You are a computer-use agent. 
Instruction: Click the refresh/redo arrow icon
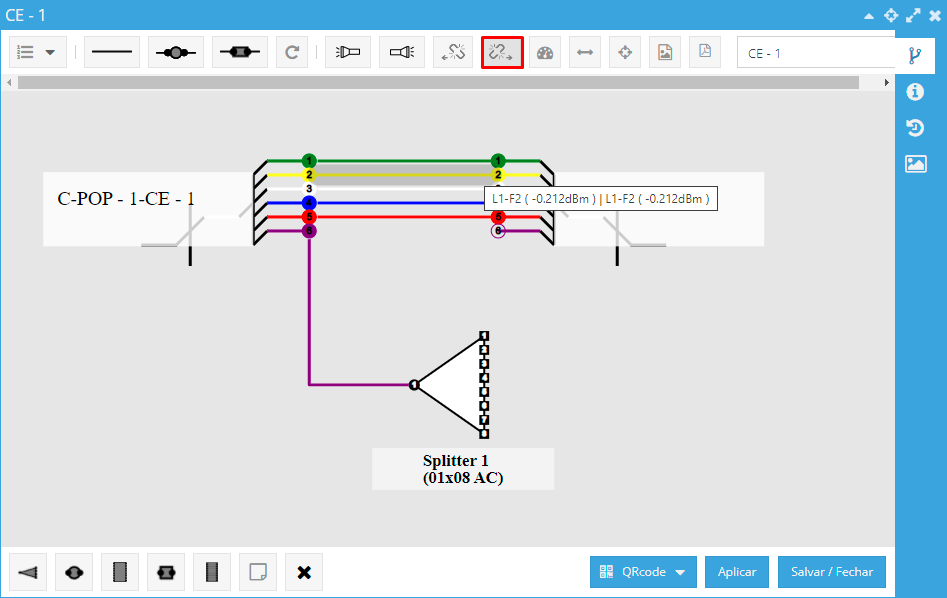(292, 53)
